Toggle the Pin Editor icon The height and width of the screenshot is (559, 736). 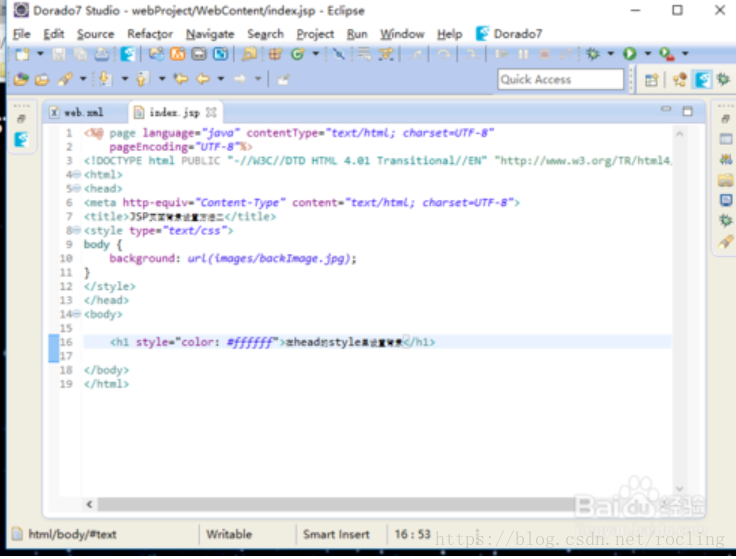point(283,80)
